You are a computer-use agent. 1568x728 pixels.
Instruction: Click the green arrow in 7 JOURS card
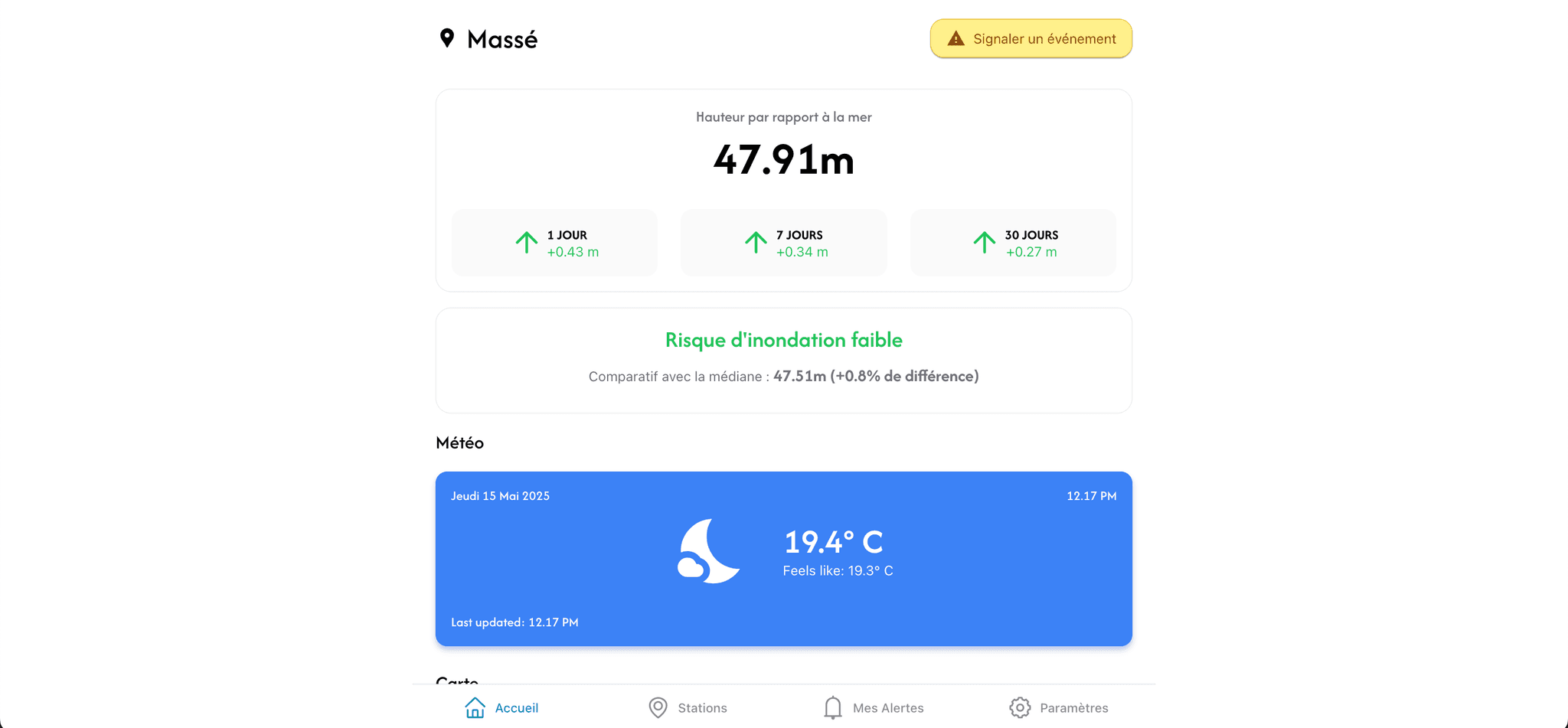point(756,243)
